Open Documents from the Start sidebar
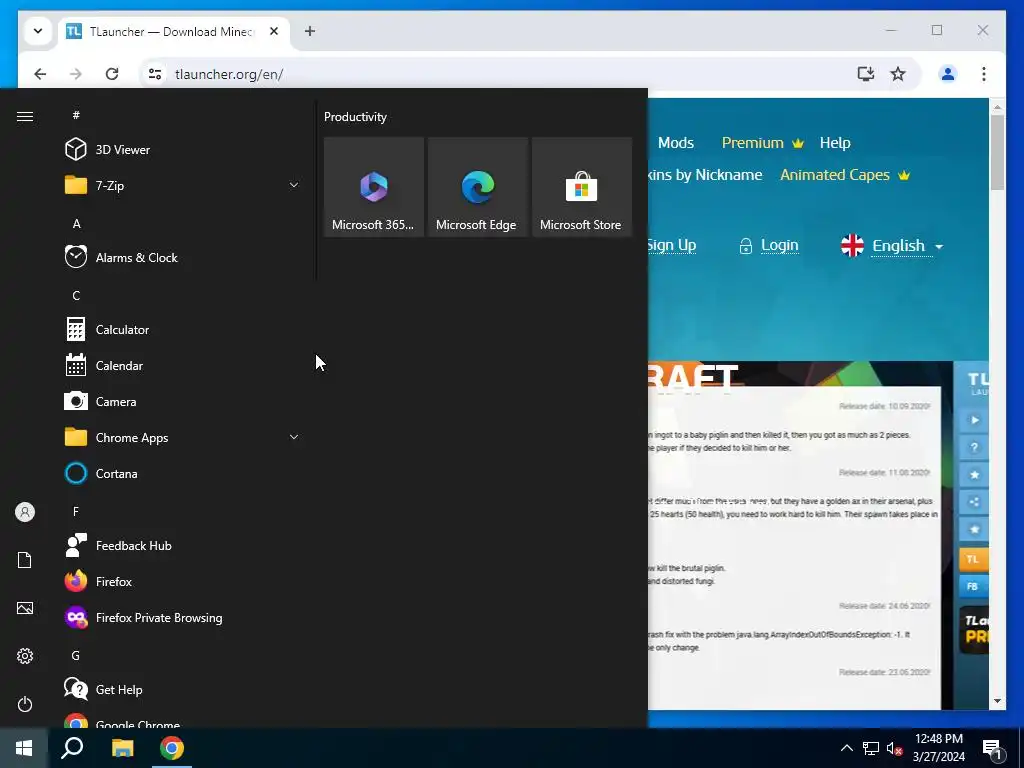Image resolution: width=1024 pixels, height=768 pixels. tap(25, 560)
